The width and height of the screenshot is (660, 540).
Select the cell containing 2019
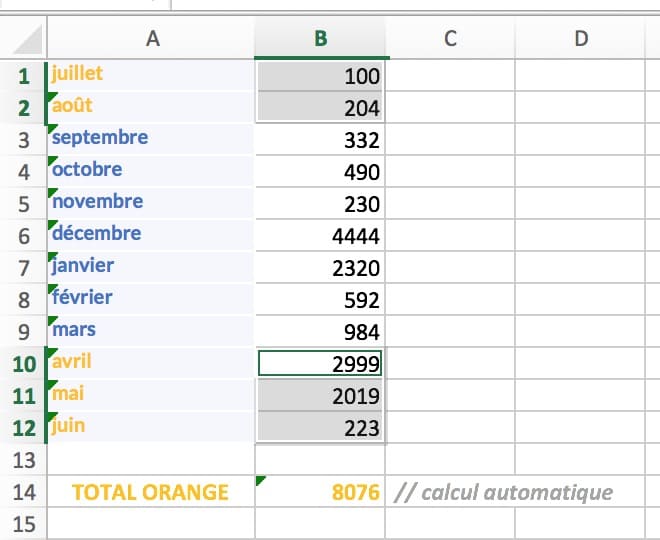[321, 396]
